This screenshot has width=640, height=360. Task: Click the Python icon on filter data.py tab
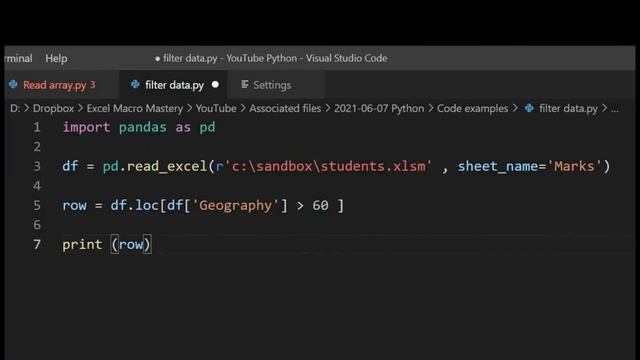click(135, 84)
